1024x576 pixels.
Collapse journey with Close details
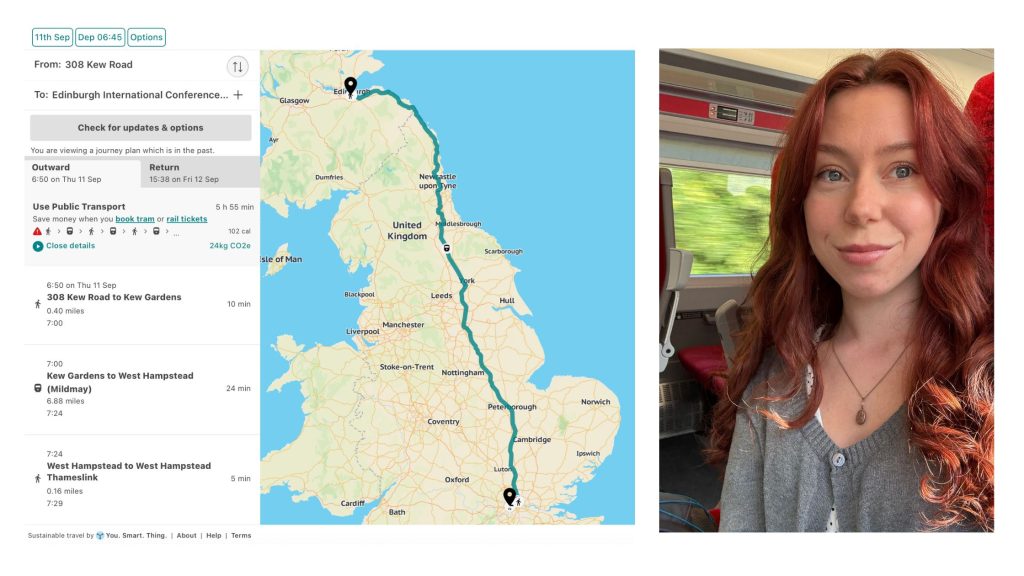71,246
